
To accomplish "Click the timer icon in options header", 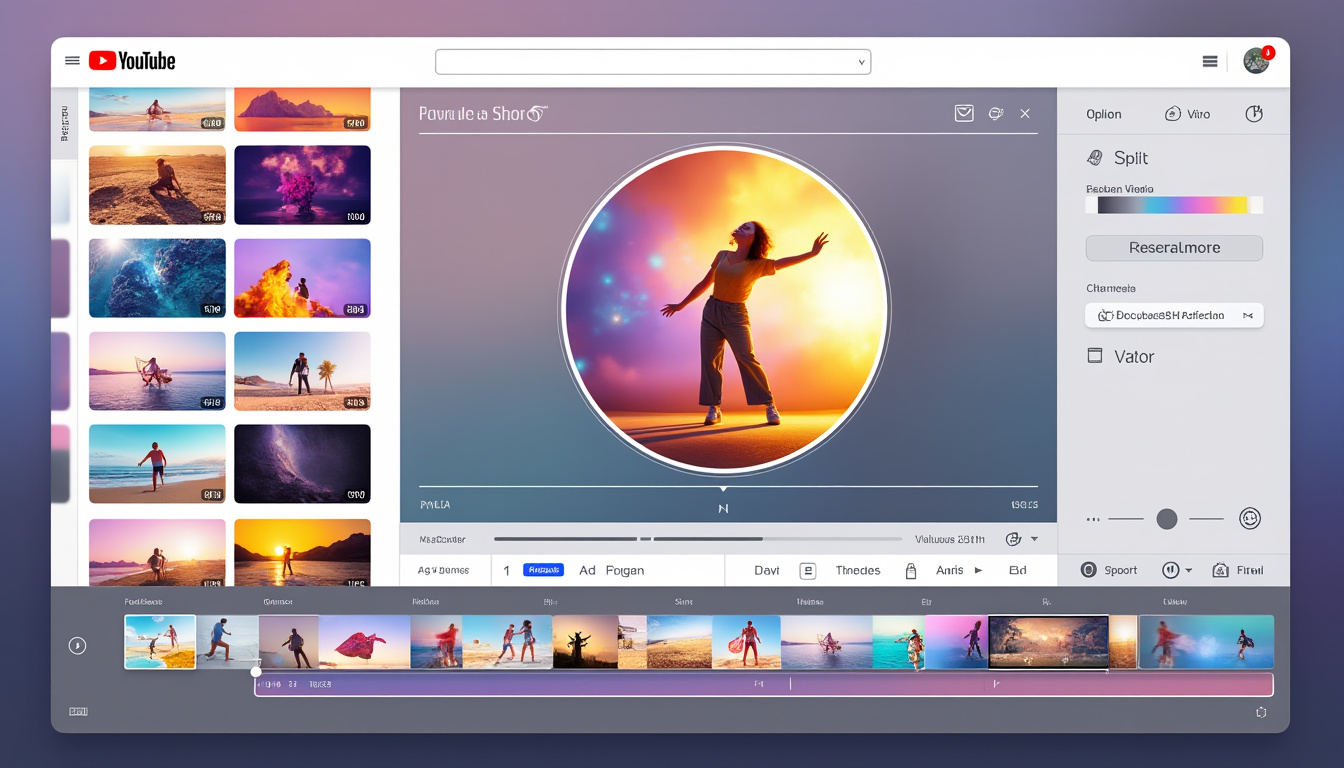I will pyautogui.click(x=1254, y=114).
